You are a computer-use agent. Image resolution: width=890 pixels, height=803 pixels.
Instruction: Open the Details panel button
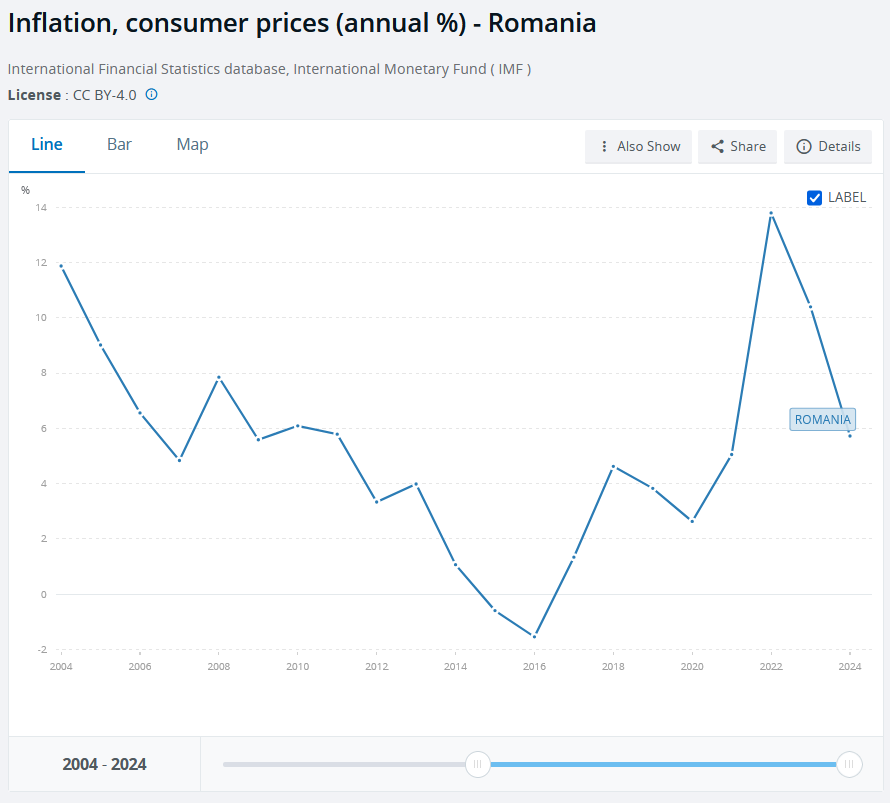tap(828, 146)
